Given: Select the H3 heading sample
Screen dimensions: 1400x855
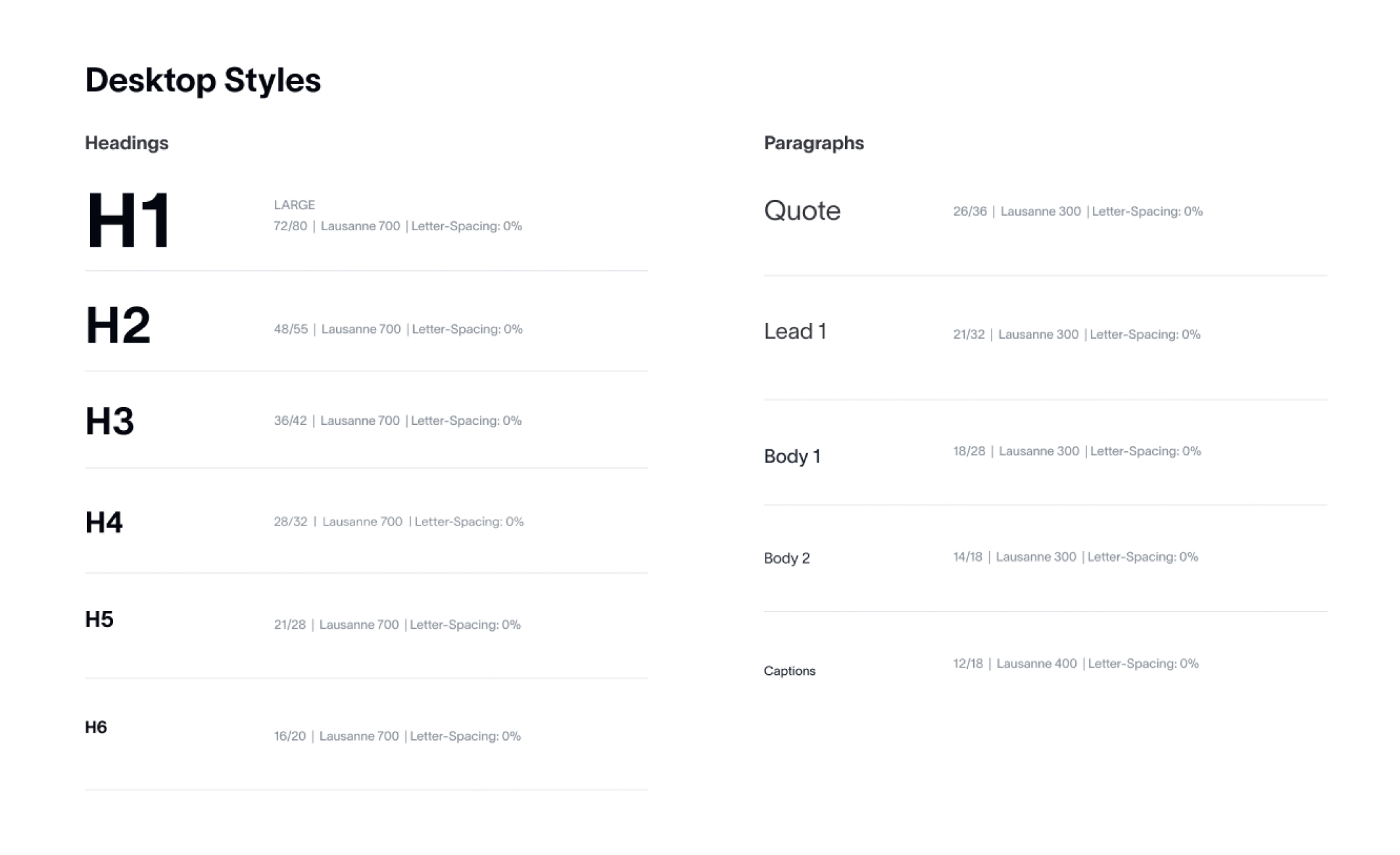Looking at the screenshot, I should [109, 421].
